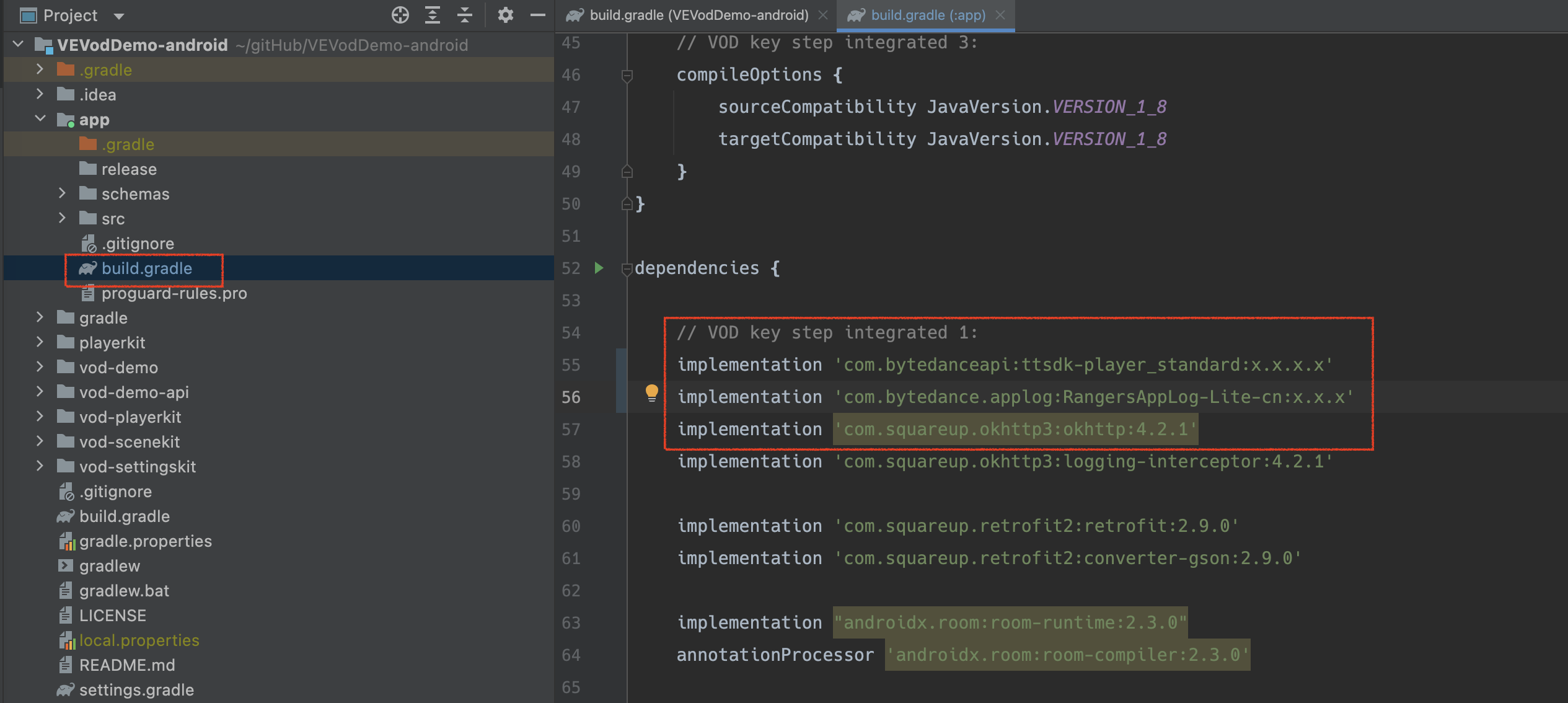Expand the schemas folder

[x=63, y=193]
